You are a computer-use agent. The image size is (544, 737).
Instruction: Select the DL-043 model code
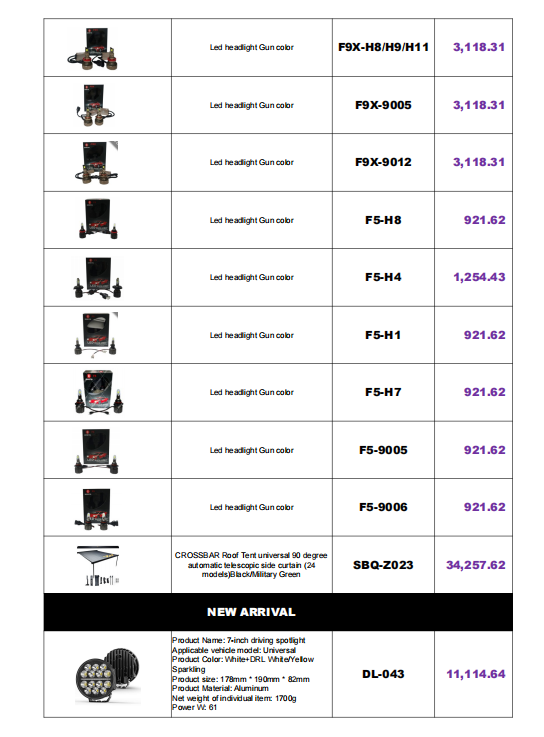(383, 674)
